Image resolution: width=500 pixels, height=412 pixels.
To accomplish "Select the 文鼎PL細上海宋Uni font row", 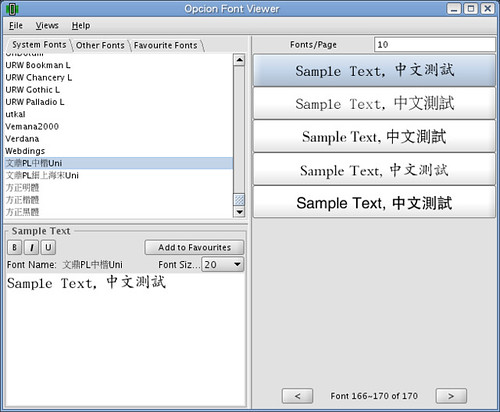I will [x=119, y=175].
